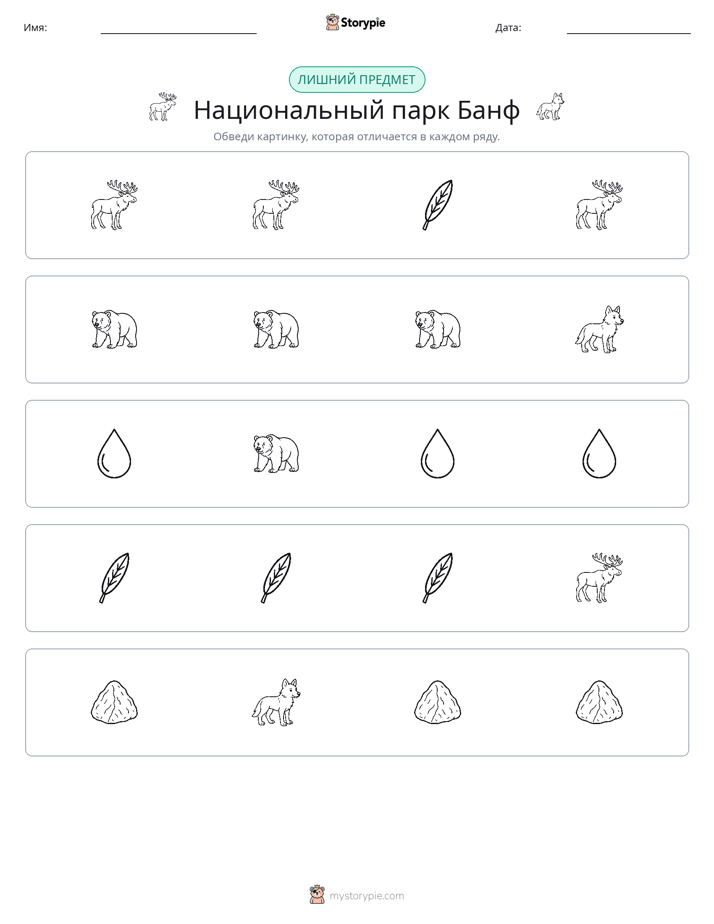Select the moose in the leaf row
This screenshot has width=714, height=924.
click(x=599, y=578)
